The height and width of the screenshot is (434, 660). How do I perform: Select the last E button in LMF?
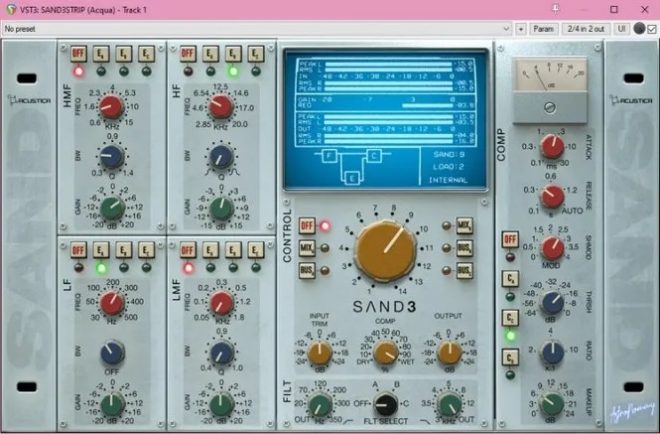click(255, 250)
